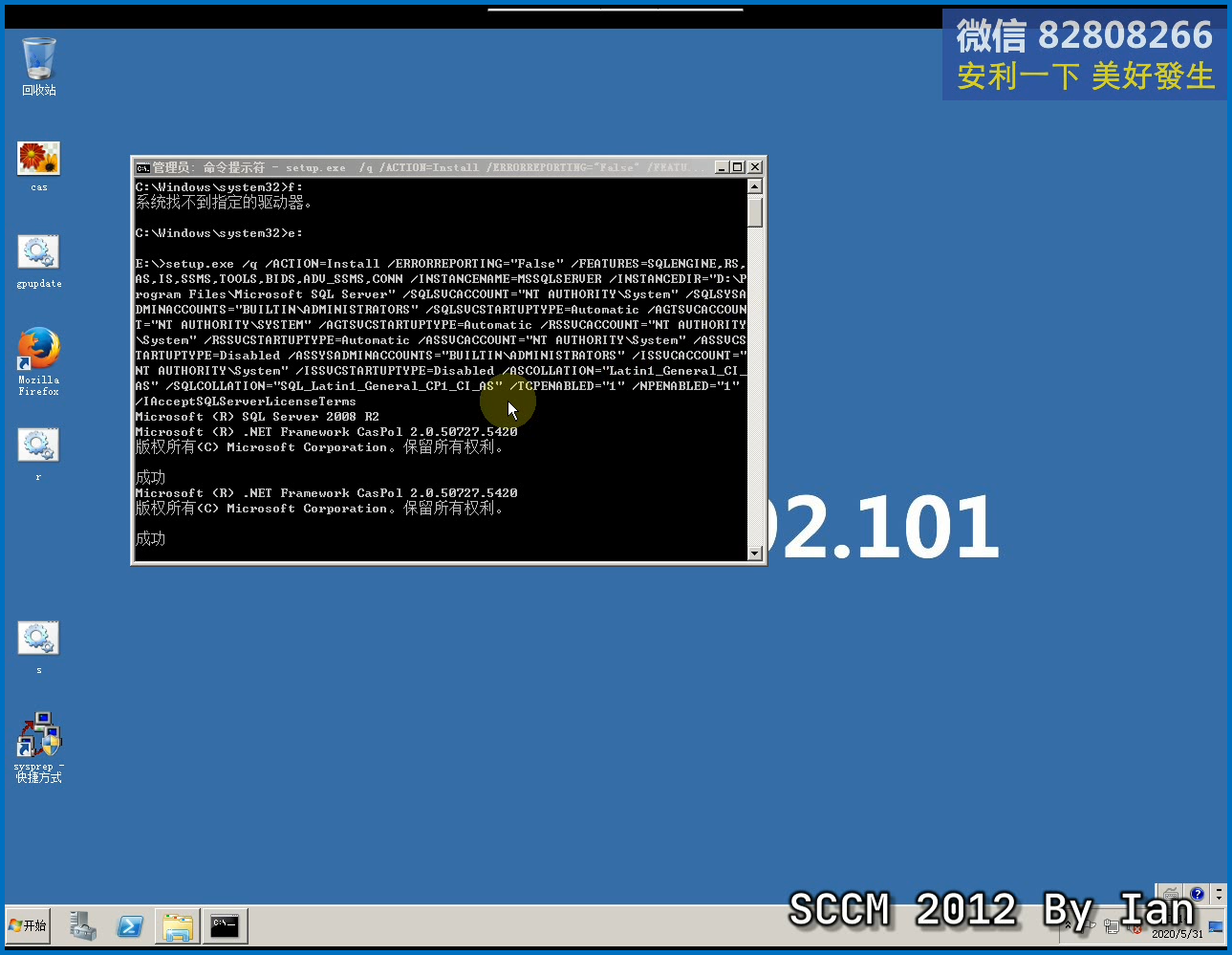The height and width of the screenshot is (955, 1232).
Task: Select the cas desktop shortcut
Action: coord(38,166)
